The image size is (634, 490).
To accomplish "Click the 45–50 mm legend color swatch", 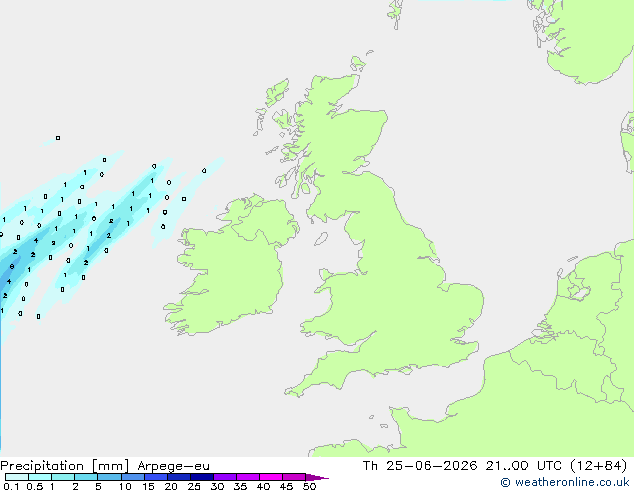I will 294,477.
